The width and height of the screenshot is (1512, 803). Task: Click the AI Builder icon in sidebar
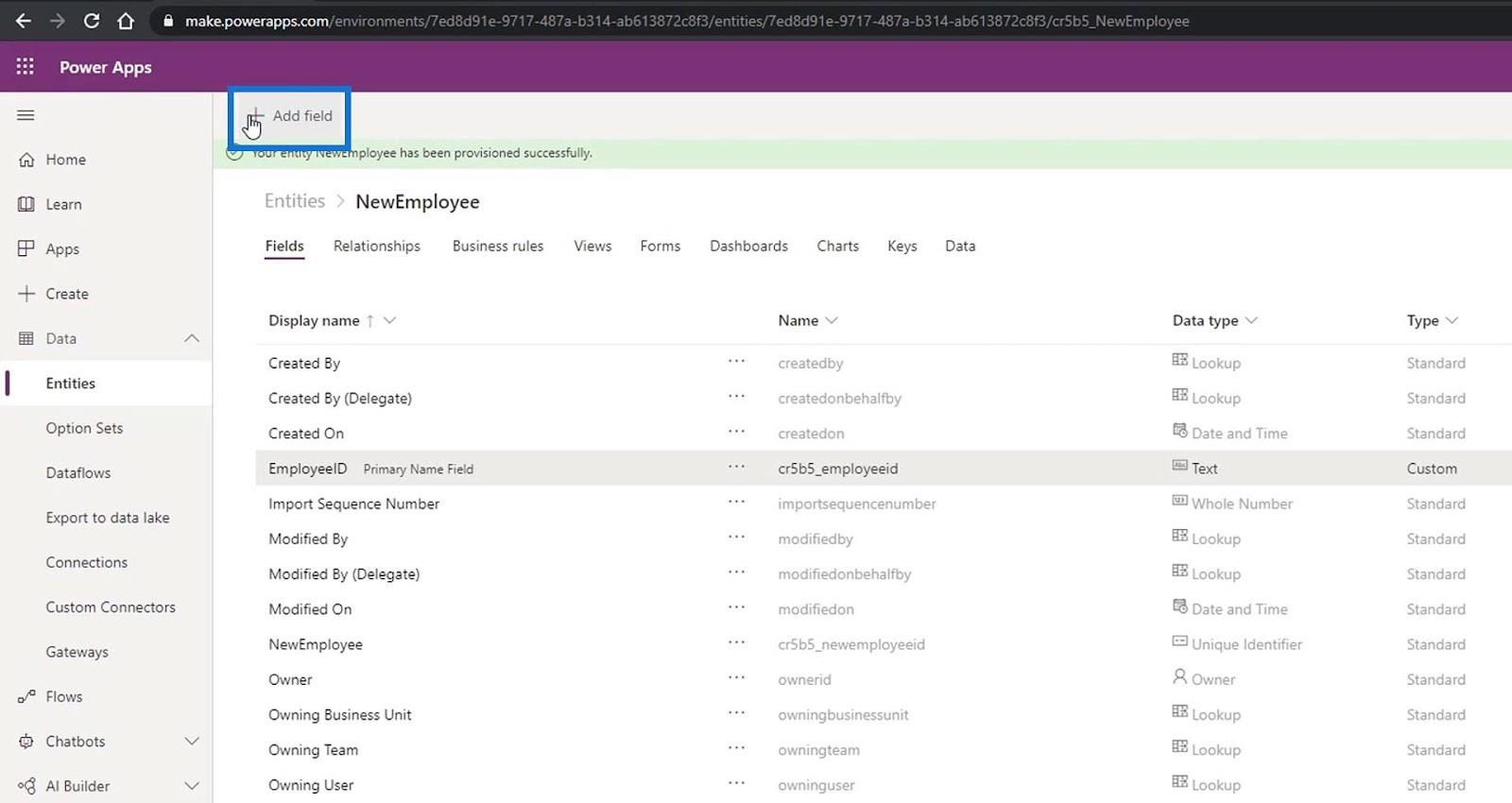coord(26,786)
